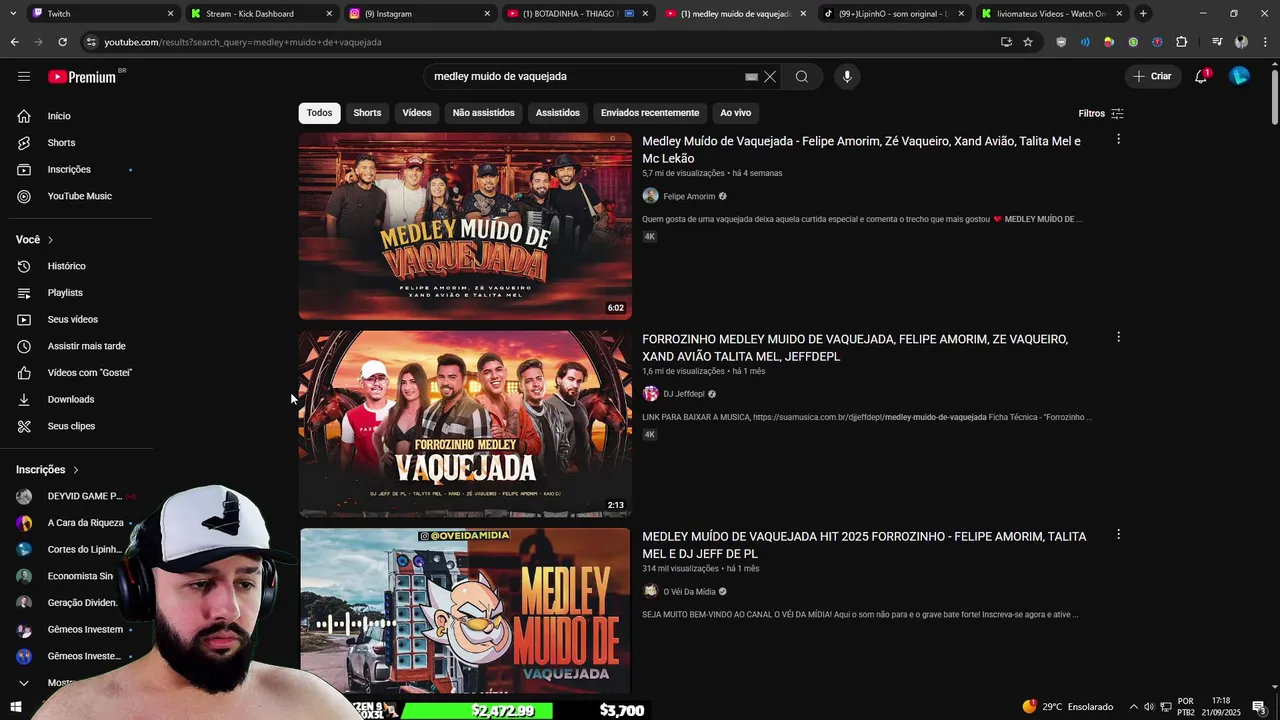Screen dimensions: 1280x720
Task: Open a new browser tab
Action: click(x=1143, y=14)
